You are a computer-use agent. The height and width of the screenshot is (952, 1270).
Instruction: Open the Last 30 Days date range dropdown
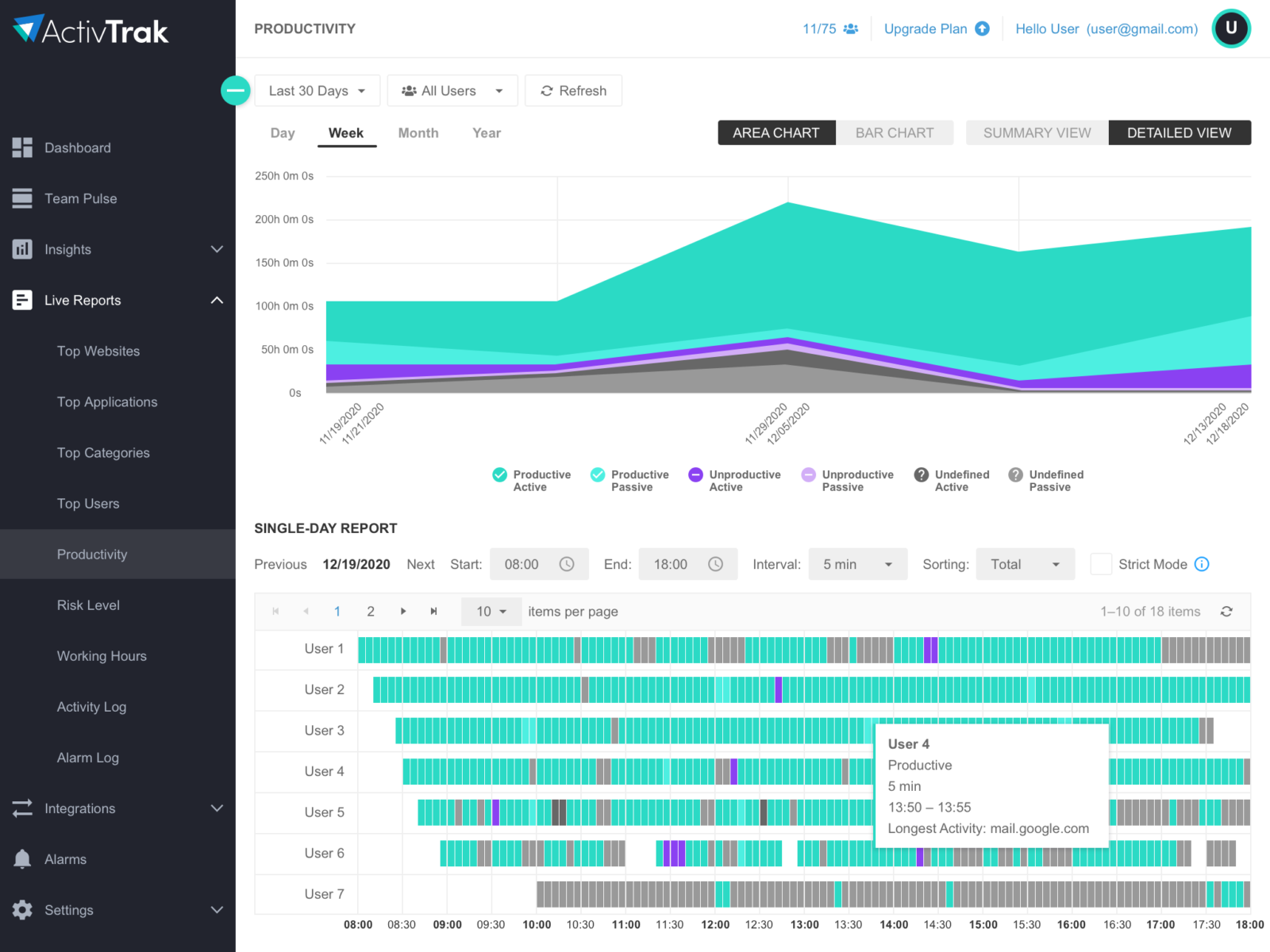(316, 90)
